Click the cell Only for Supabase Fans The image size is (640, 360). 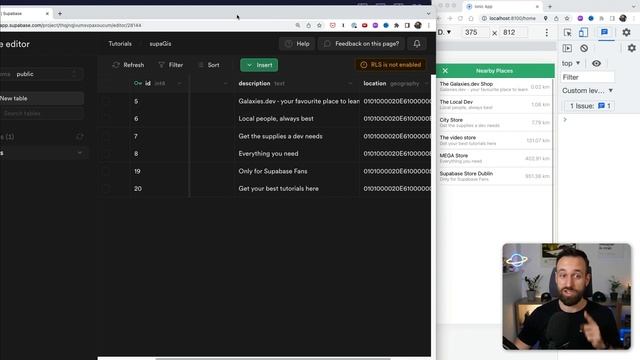coord(297,171)
